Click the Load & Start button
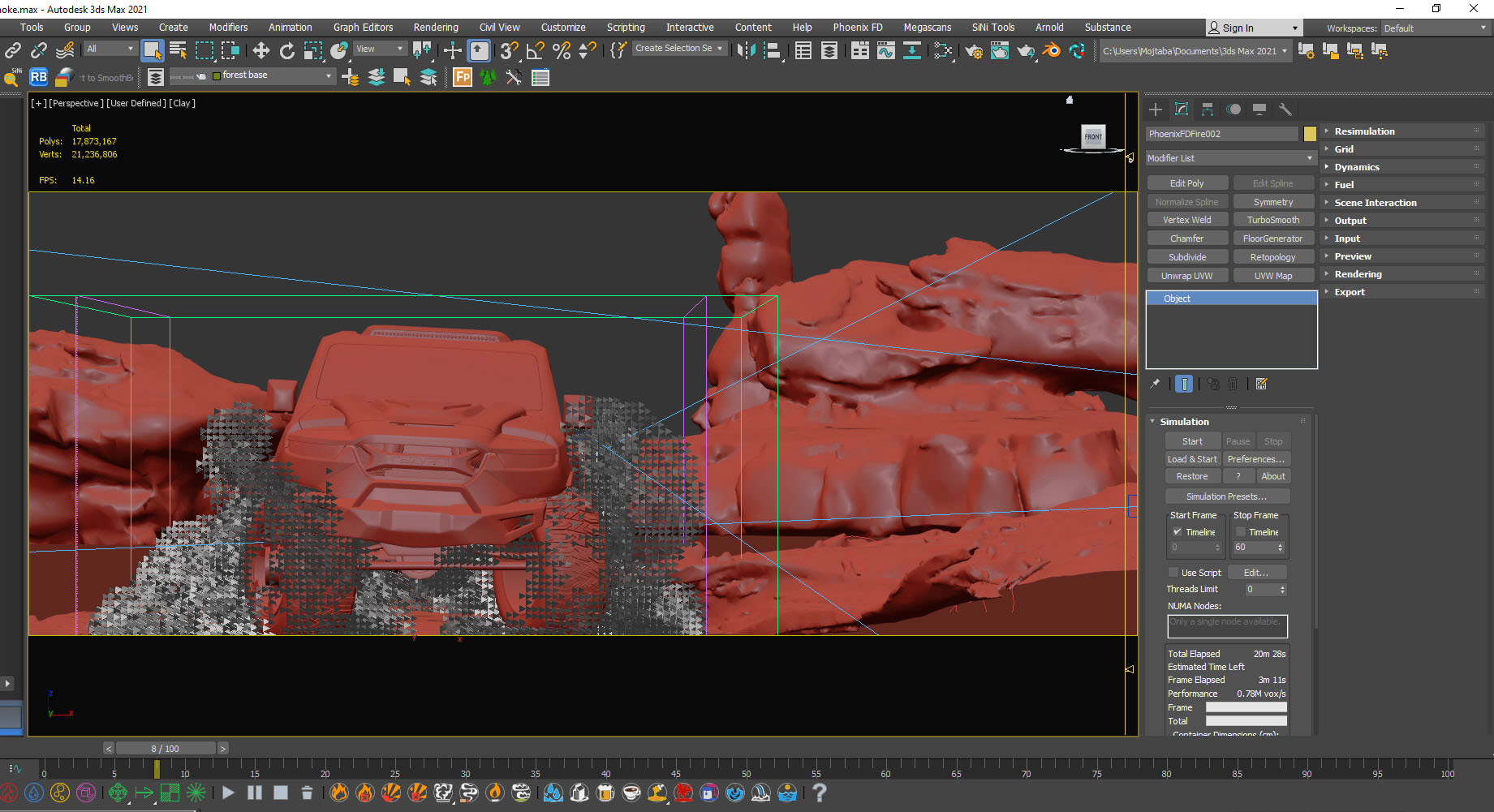 [1192, 459]
